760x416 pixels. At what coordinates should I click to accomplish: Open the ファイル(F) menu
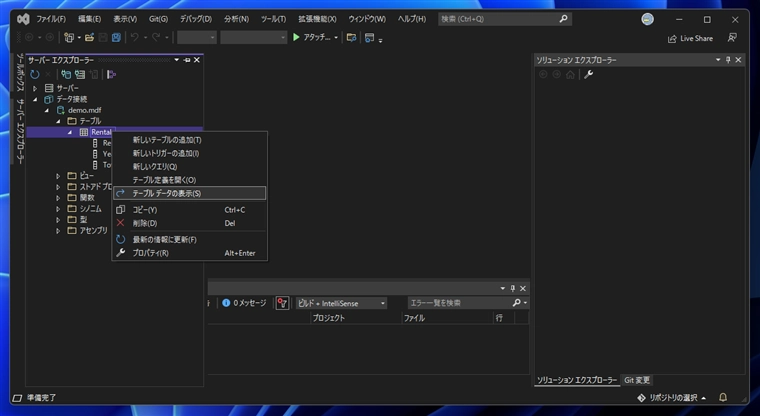(51, 19)
